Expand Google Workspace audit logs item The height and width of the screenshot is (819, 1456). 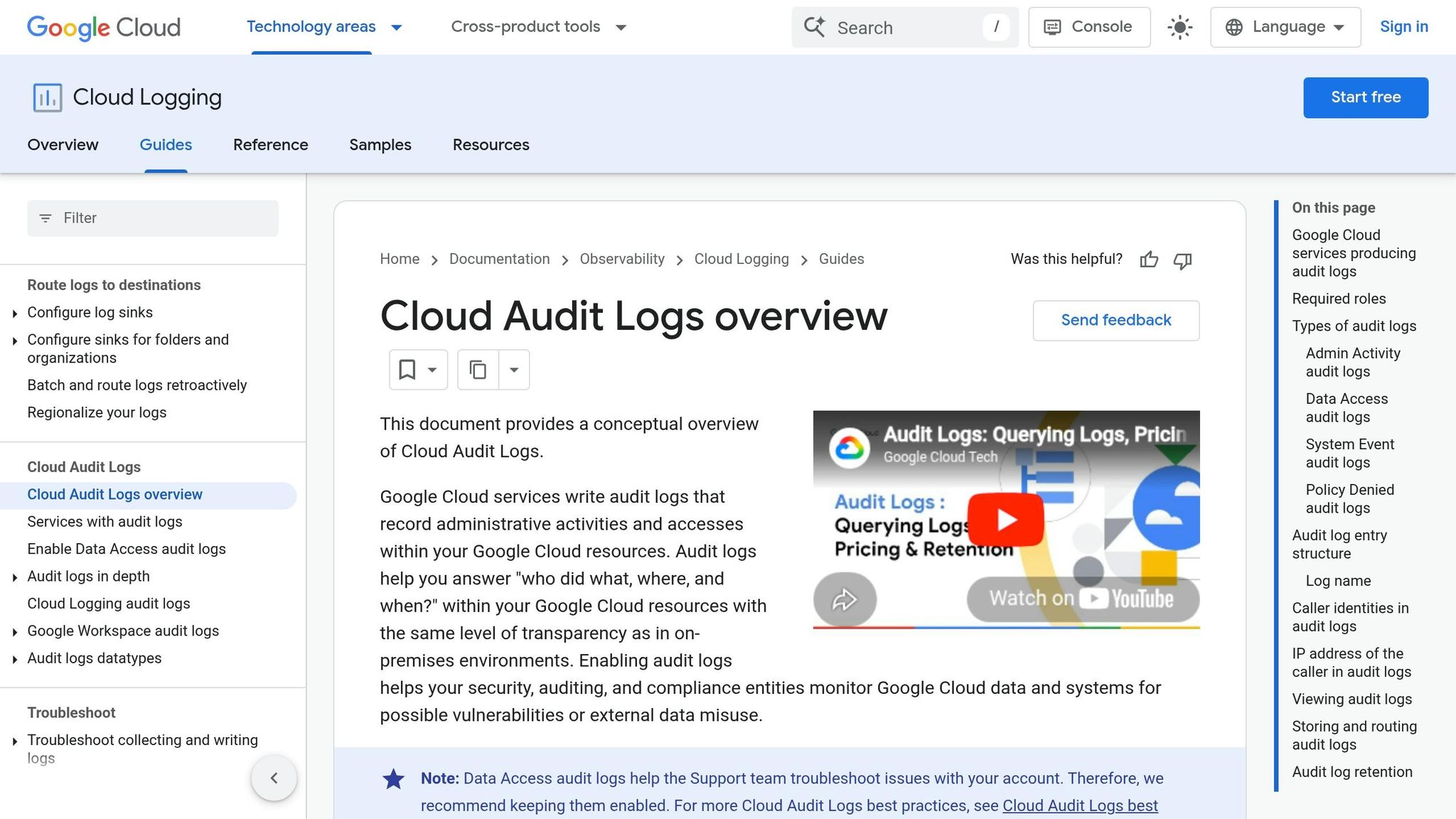[15, 632]
